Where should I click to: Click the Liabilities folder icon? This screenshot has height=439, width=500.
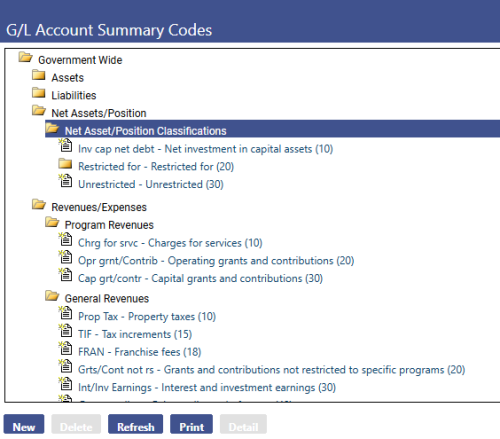coord(39,93)
